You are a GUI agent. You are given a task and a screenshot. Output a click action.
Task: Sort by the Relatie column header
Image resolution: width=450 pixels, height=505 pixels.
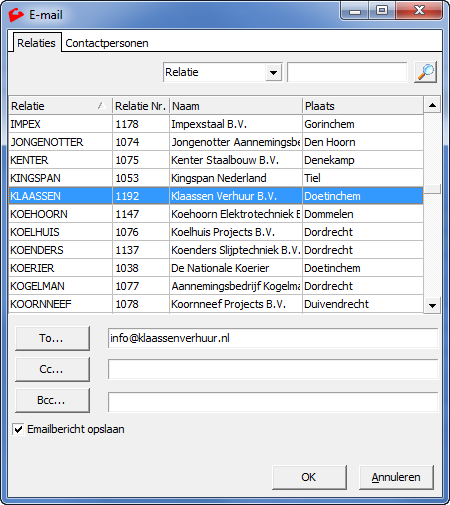(x=60, y=106)
